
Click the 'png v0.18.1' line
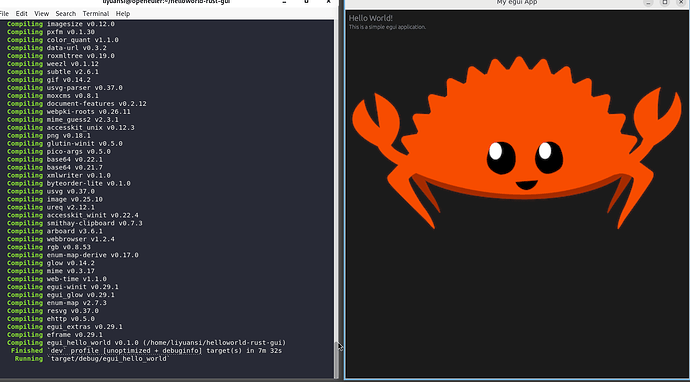pos(49,136)
